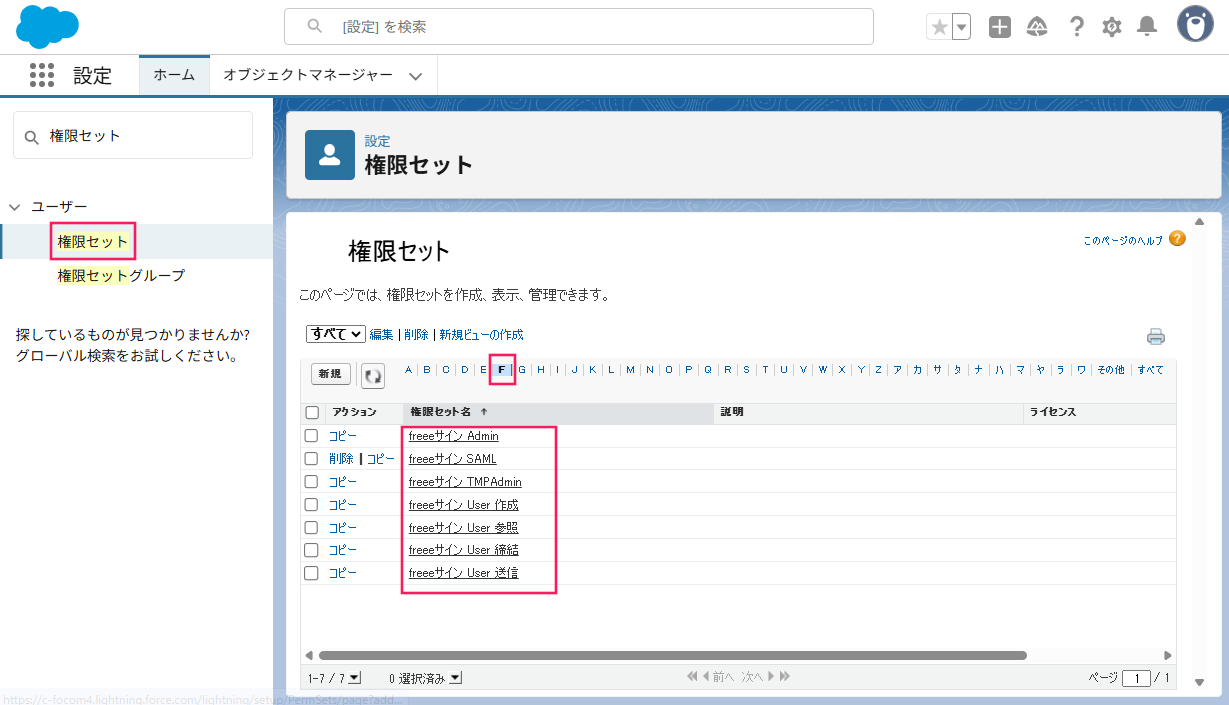The width and height of the screenshot is (1229, 705).
Task: Click the favorites star icon
Action: (939, 27)
